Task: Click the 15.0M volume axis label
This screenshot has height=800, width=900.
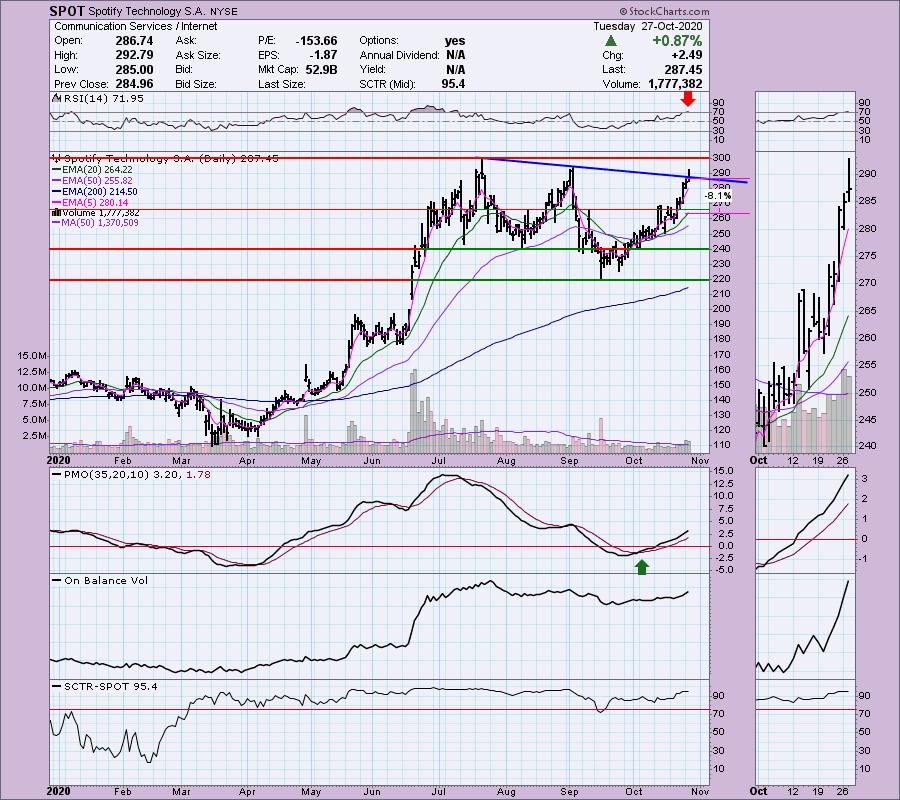Action: coord(32,356)
